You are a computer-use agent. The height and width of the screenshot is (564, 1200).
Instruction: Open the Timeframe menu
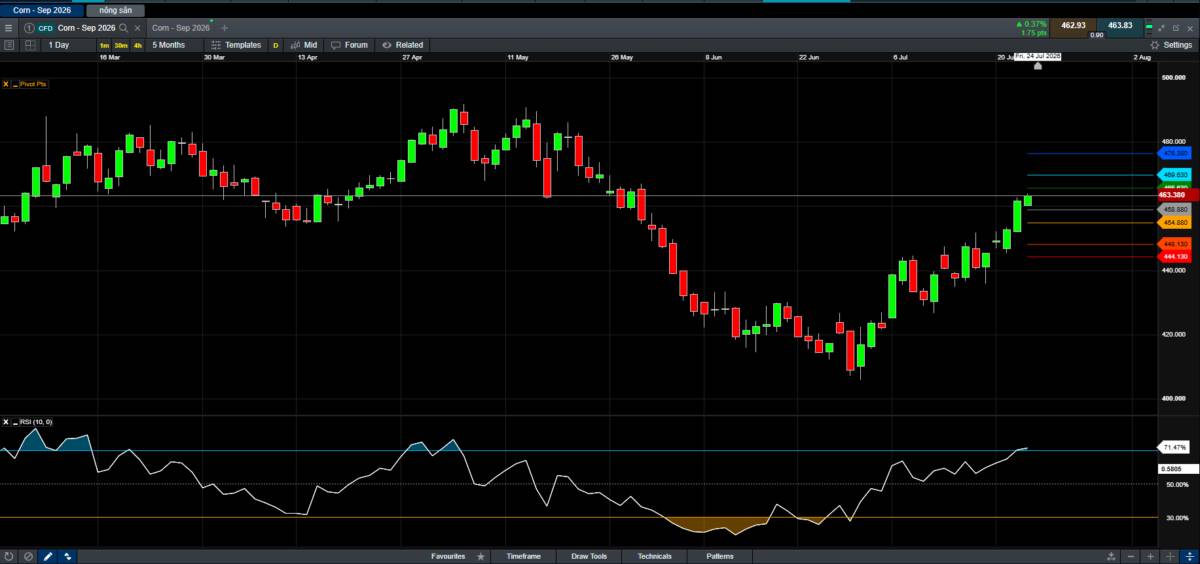523,556
